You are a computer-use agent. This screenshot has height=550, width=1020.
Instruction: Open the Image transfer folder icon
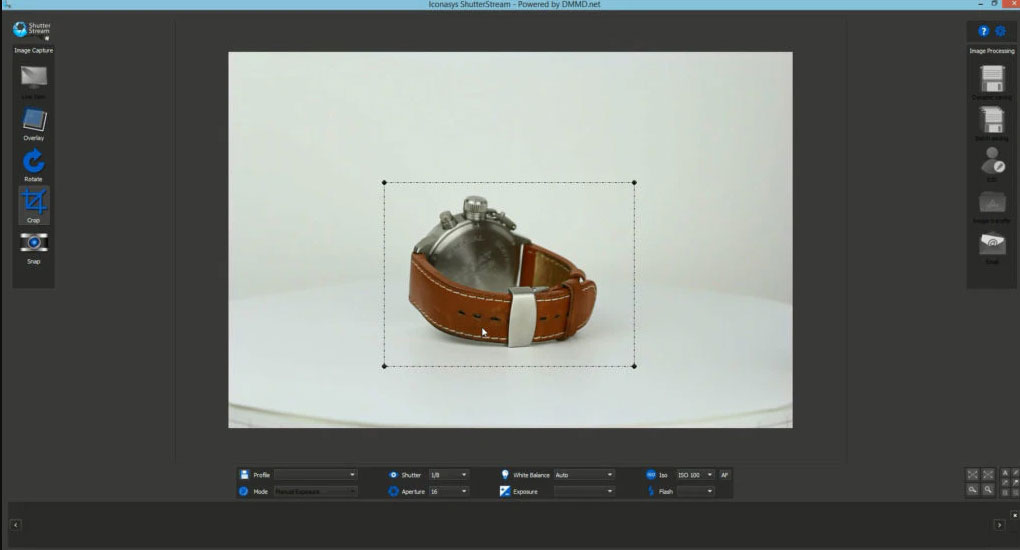(992, 202)
